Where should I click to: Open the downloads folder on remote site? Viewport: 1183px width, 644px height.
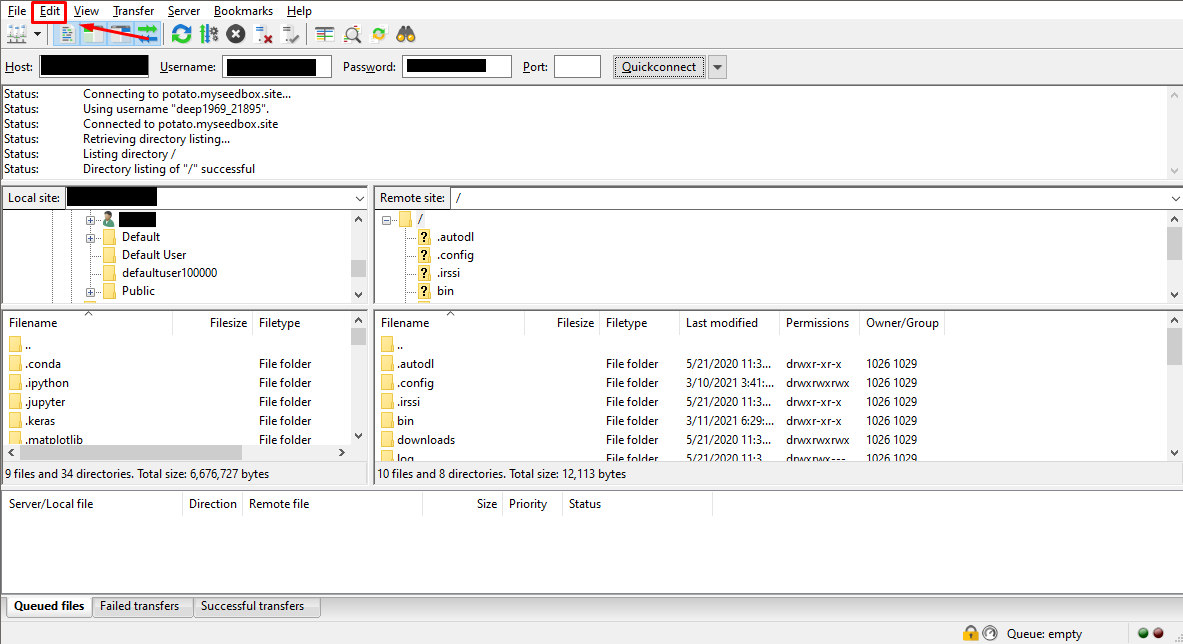tap(424, 439)
